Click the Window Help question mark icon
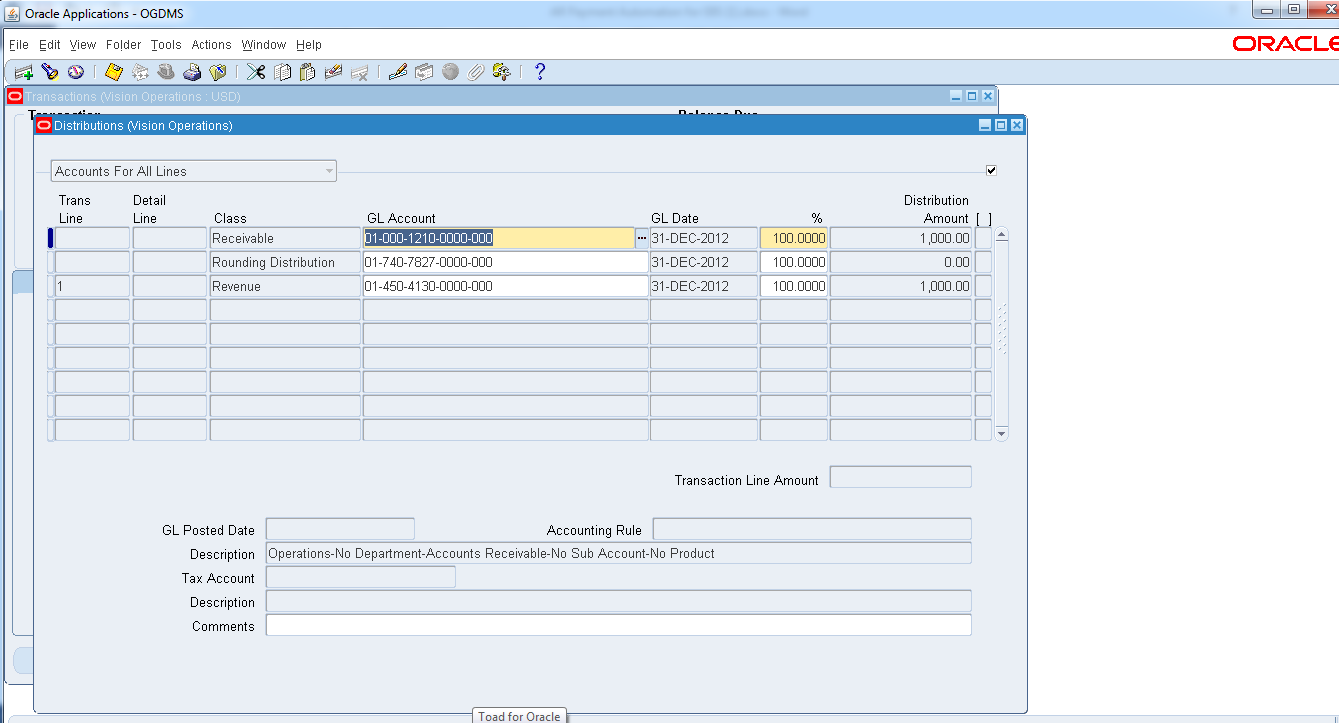This screenshot has height=723, width=1339. click(540, 72)
